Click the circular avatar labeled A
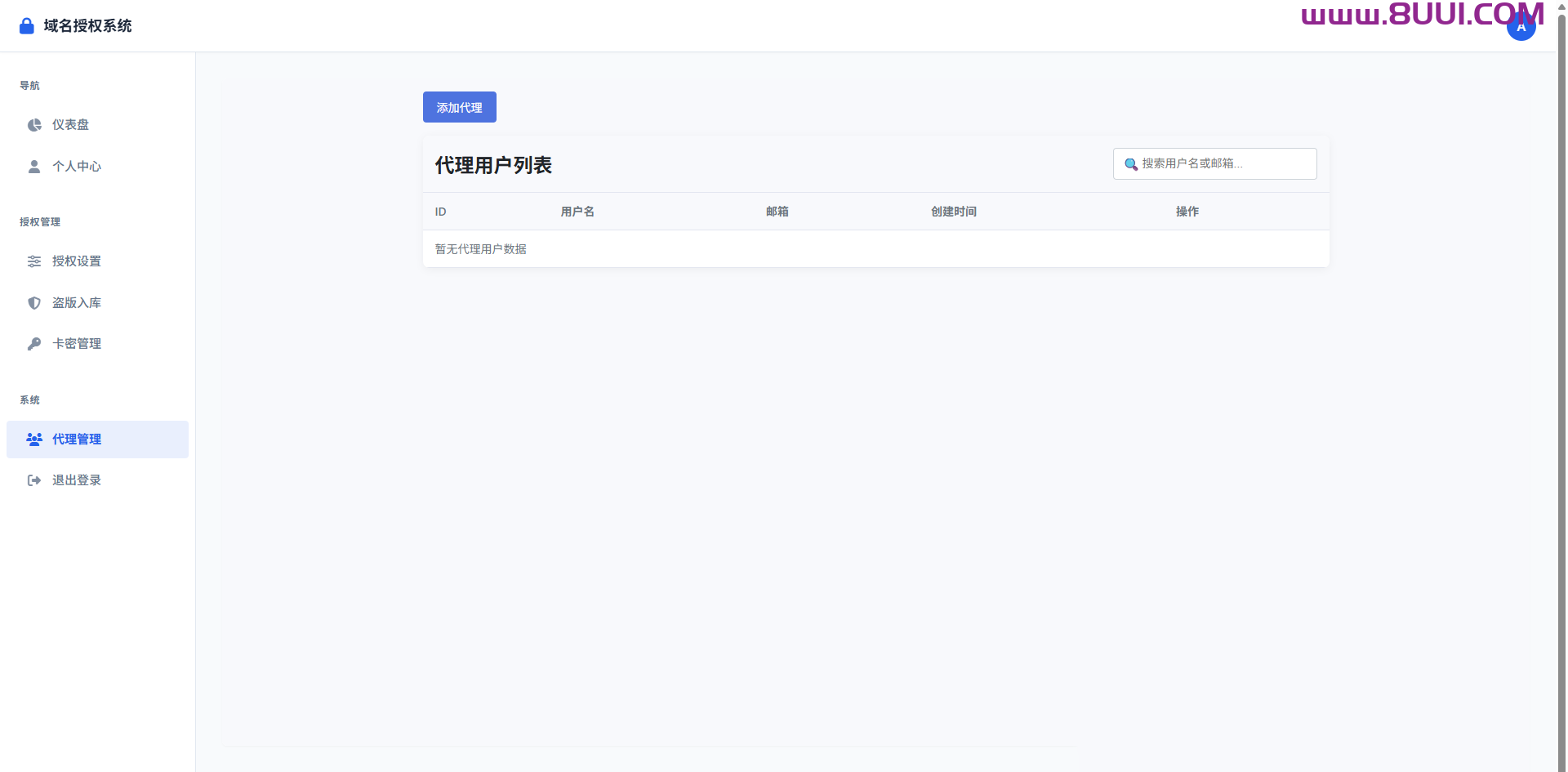The width and height of the screenshot is (1568, 772). (x=1521, y=25)
